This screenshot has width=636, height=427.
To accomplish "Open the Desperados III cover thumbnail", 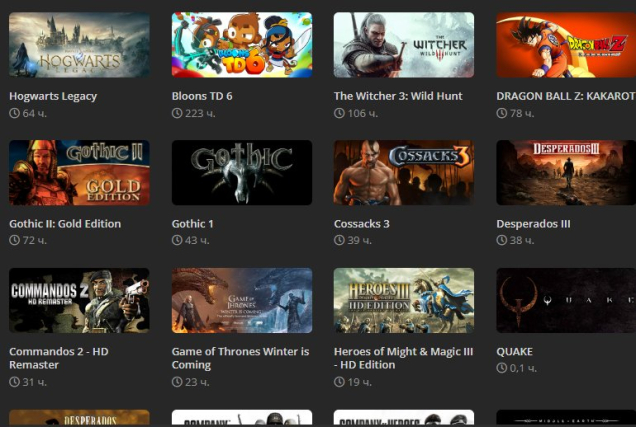I will point(566,173).
